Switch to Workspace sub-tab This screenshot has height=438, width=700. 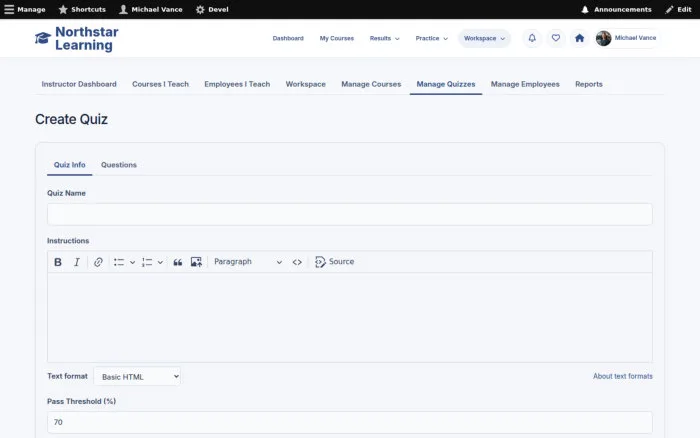[x=305, y=84]
